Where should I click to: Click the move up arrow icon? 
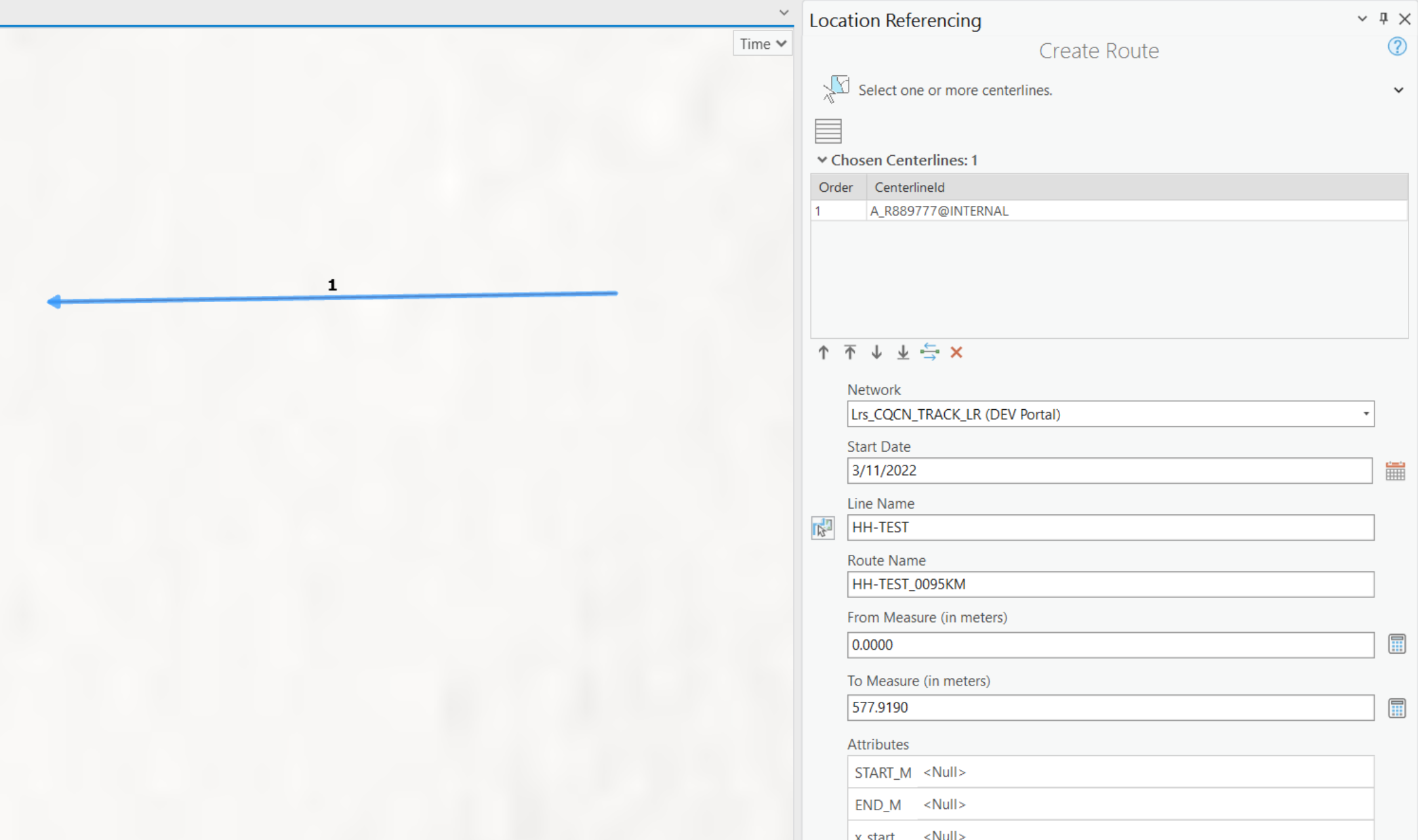(823, 352)
